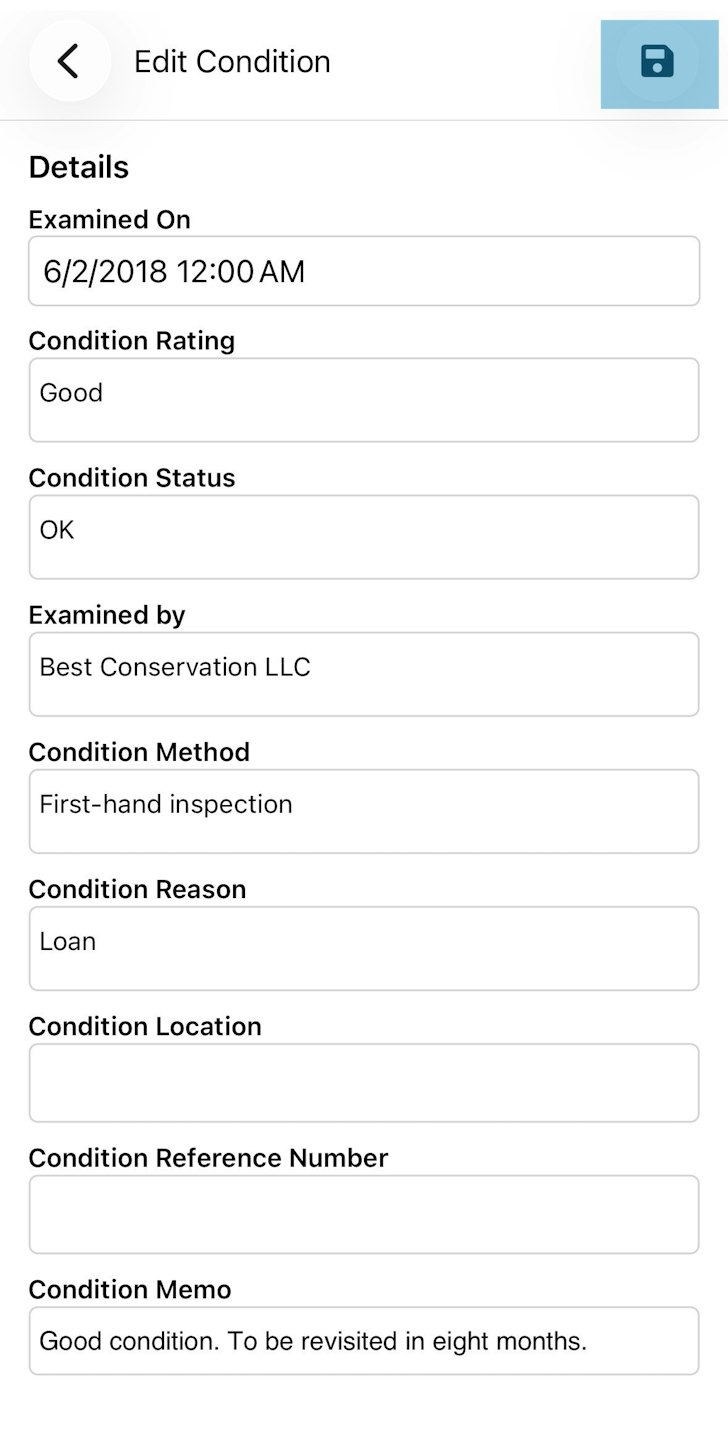Open the First-hand inspection method field
The width and height of the screenshot is (728, 1440).
364,811
